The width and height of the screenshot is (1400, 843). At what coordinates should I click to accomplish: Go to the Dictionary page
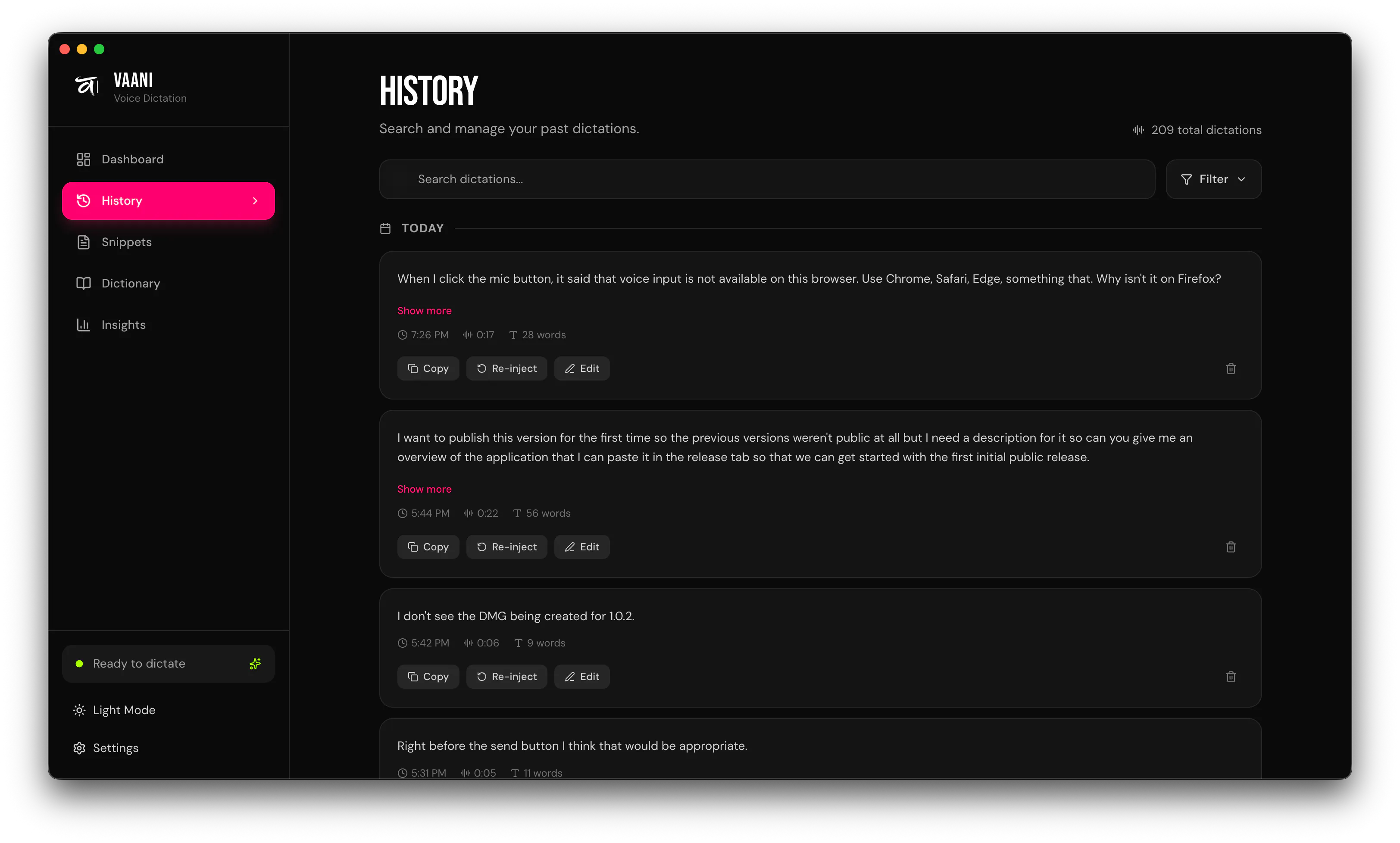[168, 283]
